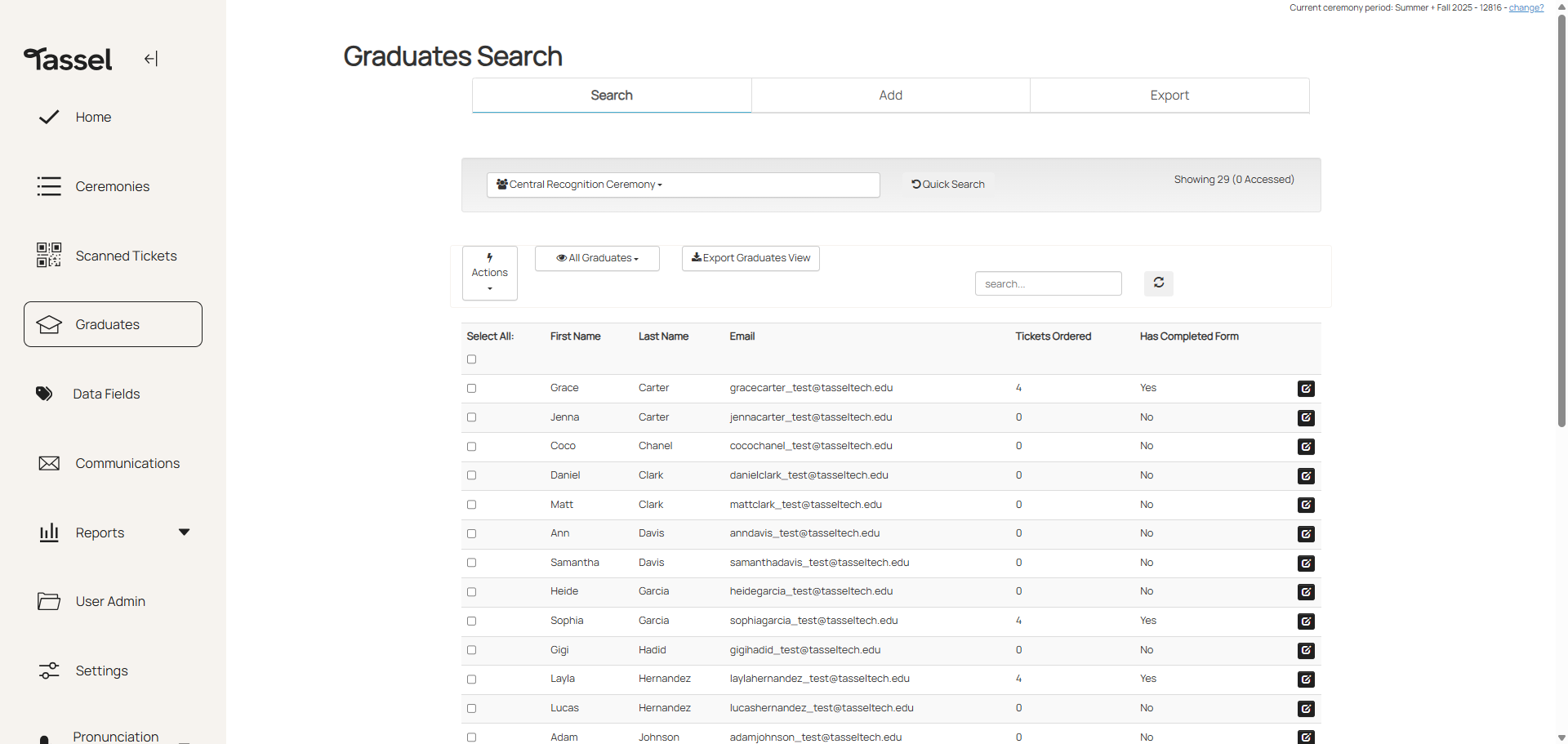Switch to the Add tab
Viewport: 1568px width, 744px height.
[x=890, y=96]
